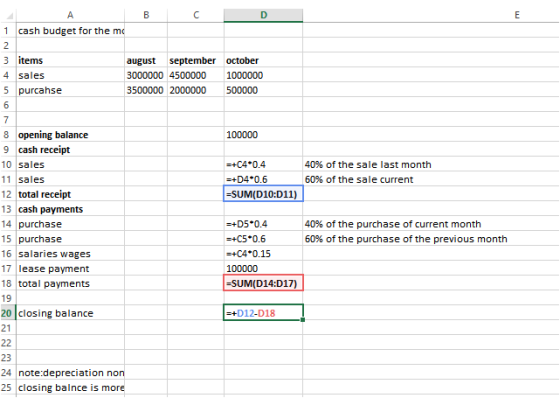Select column C header
Image resolution: width=560 pixels, height=398 pixels.
(x=196, y=15)
